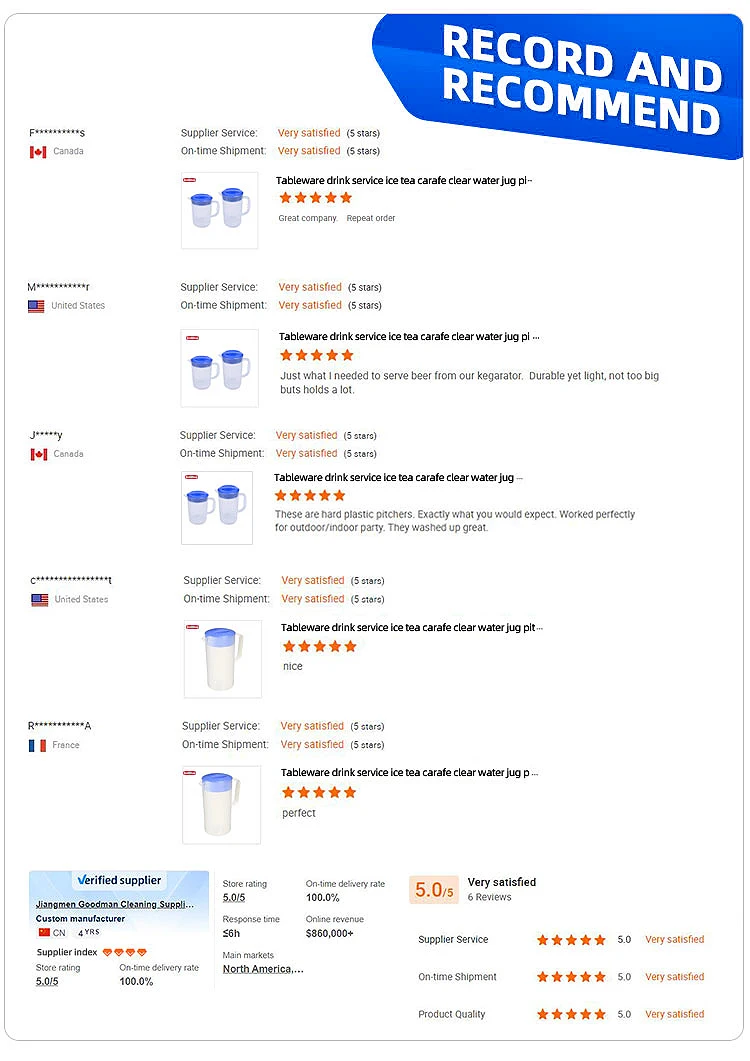Click the orange 5.0/5 score badge
Screen dimensions: 750x1061
(433, 890)
